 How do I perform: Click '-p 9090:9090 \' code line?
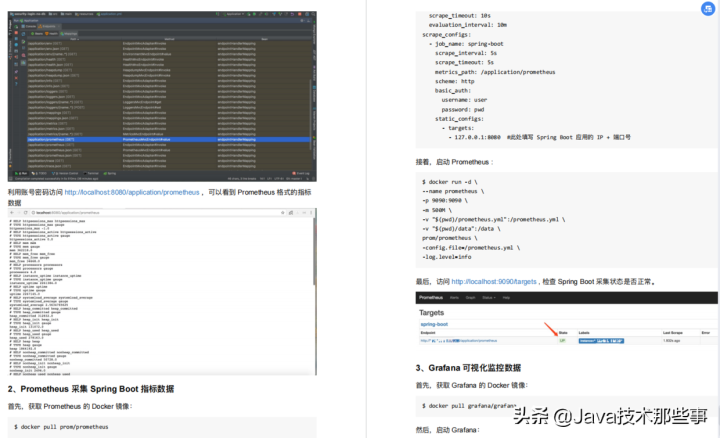point(444,201)
